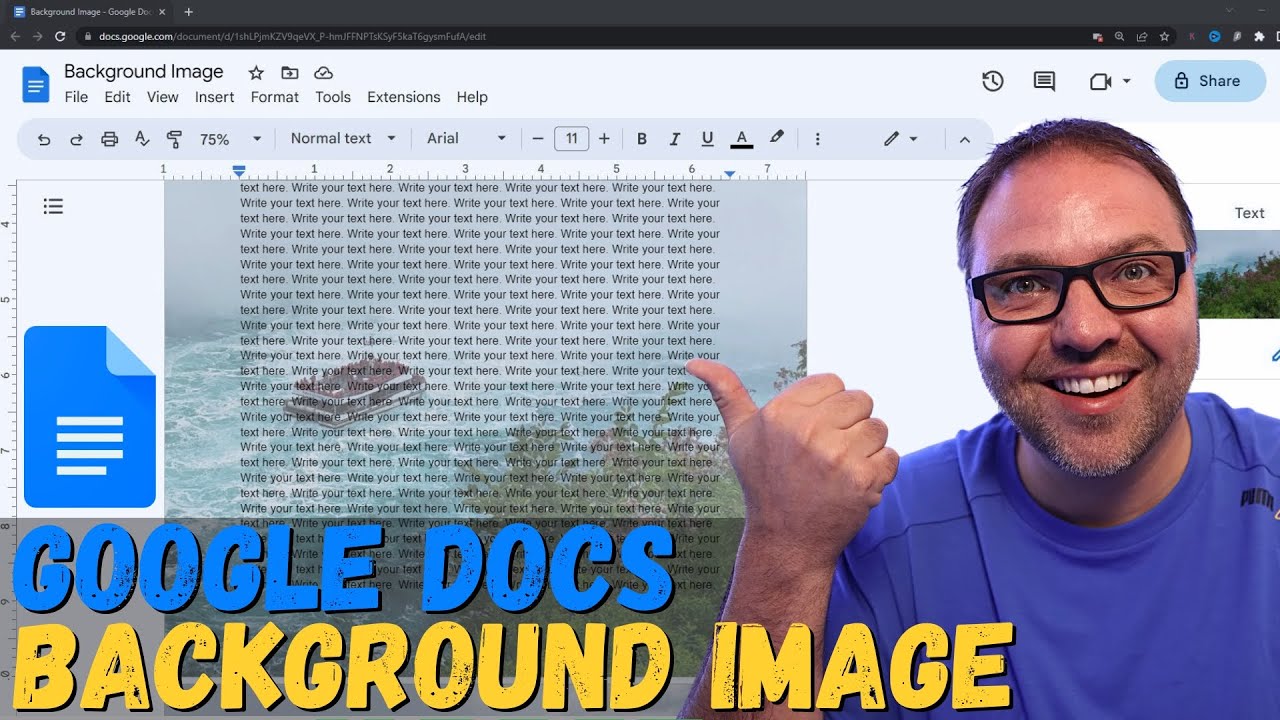Open spelling and grammar check icon
Screen dimensions: 1280x720
[142, 139]
